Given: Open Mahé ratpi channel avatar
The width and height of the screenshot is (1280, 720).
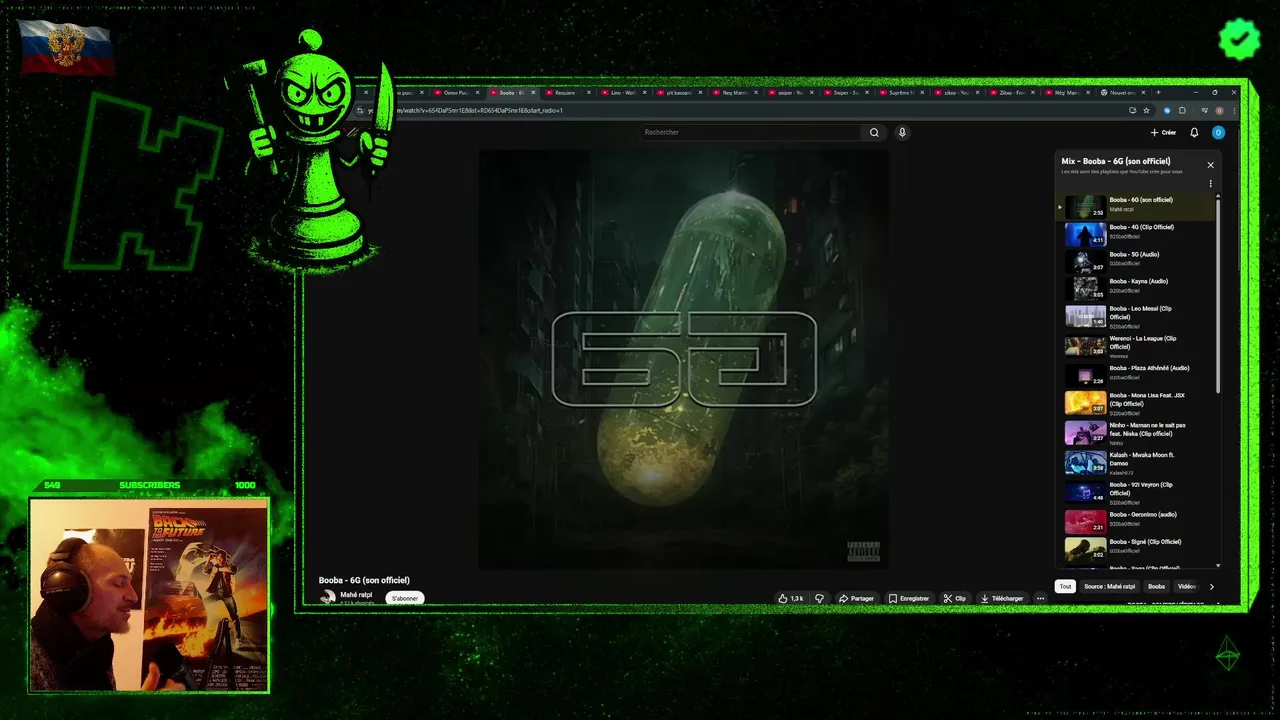Looking at the screenshot, I should click(x=327, y=597).
